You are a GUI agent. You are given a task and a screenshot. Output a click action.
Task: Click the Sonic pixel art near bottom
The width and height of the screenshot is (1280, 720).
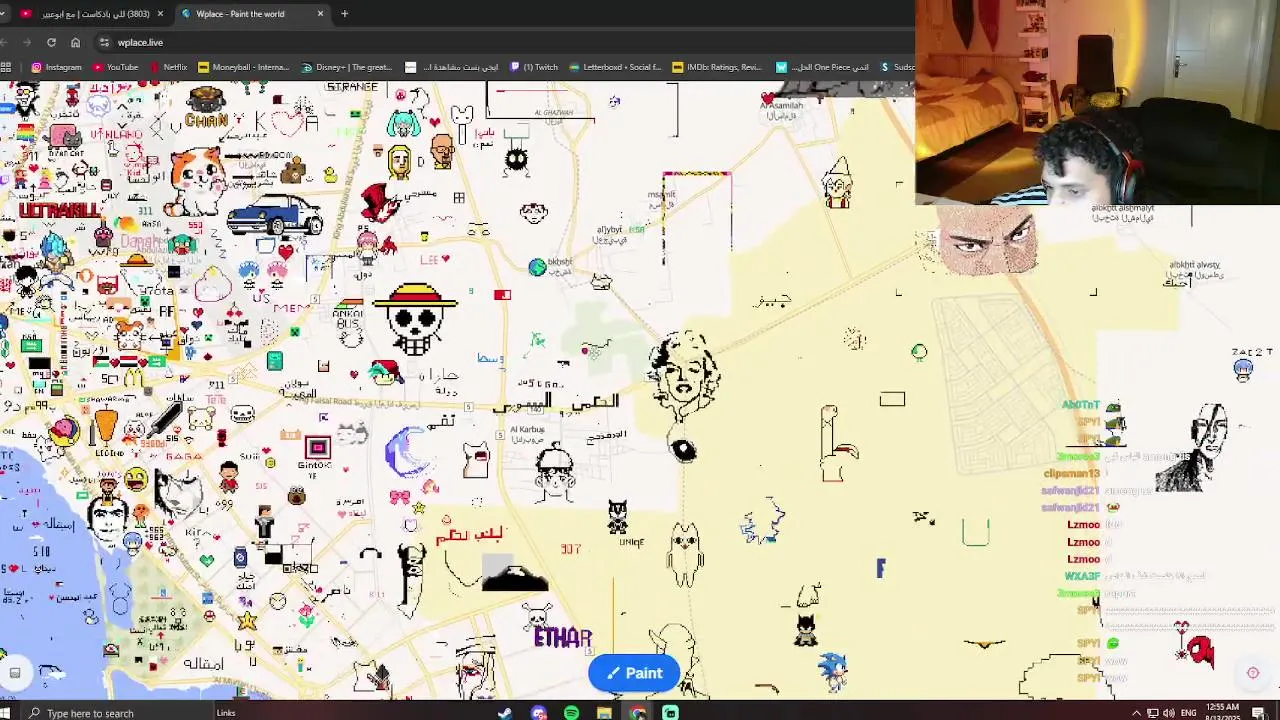click(831, 671)
